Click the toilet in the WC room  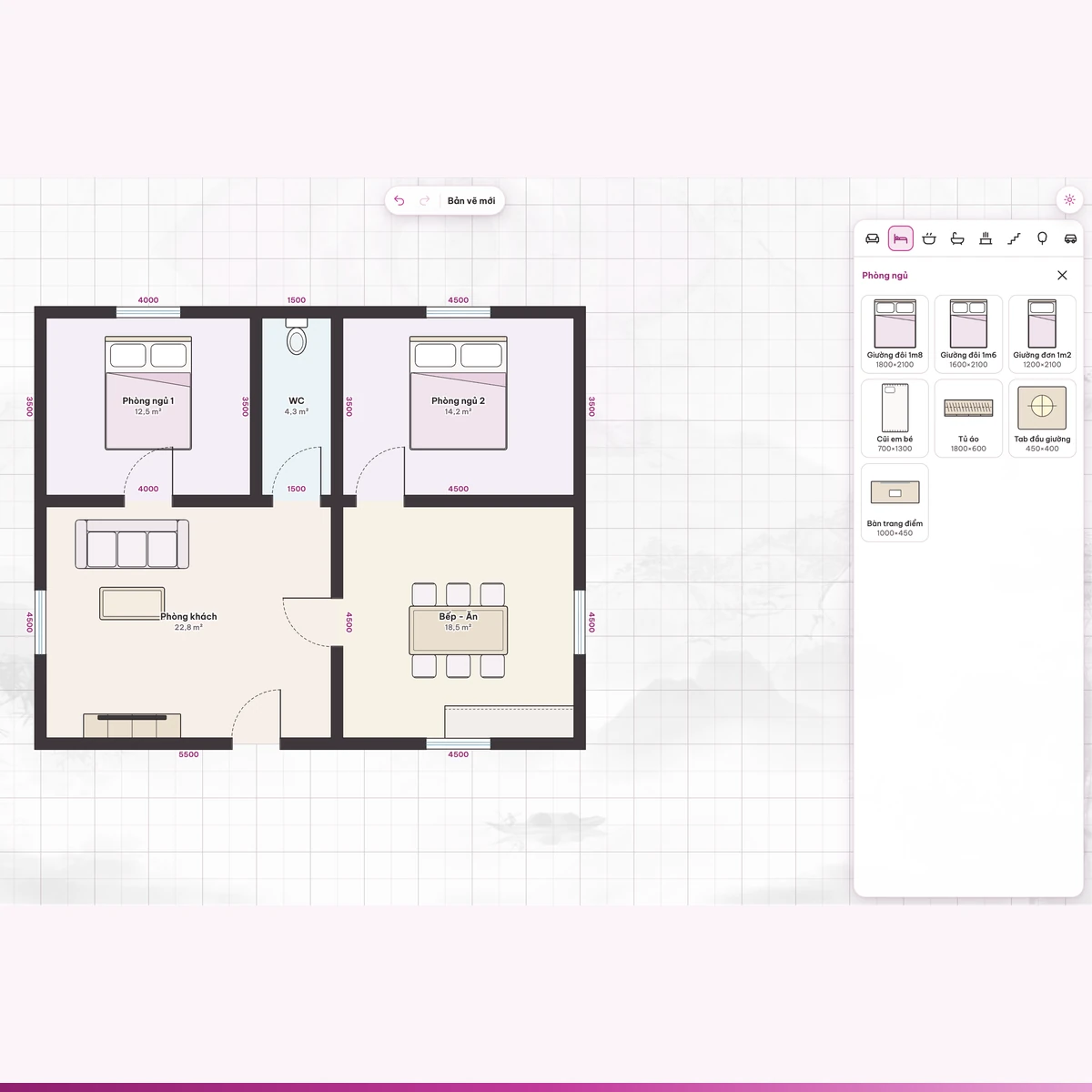(x=297, y=336)
